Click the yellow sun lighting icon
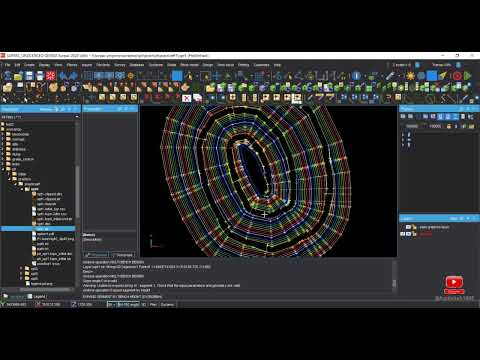The width and height of the screenshot is (480, 360). (411, 76)
